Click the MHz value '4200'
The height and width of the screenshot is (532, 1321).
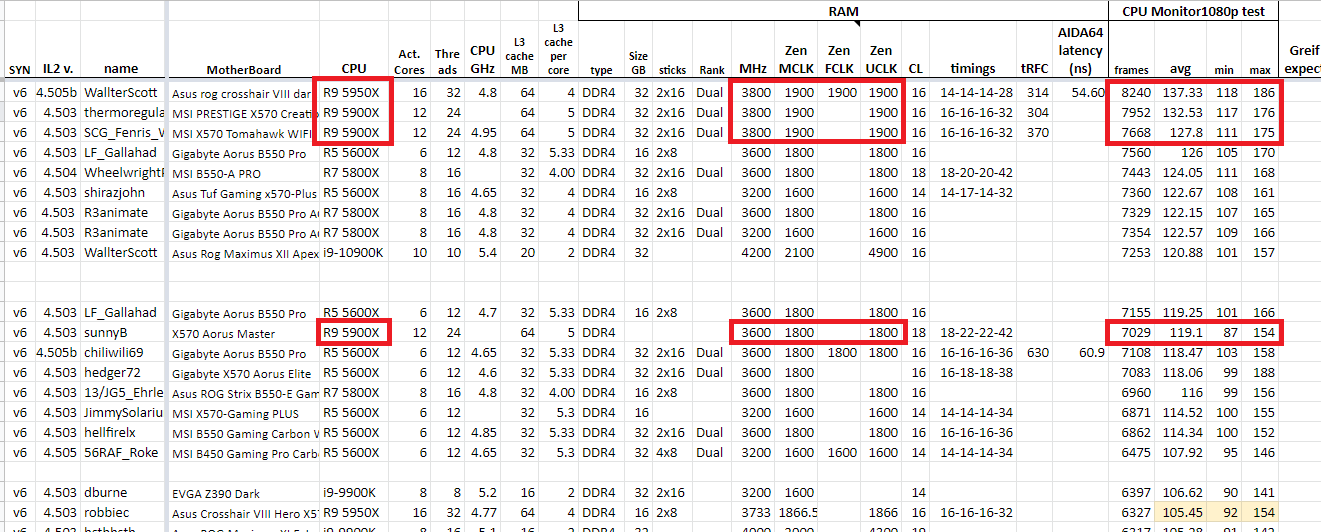tap(754, 252)
